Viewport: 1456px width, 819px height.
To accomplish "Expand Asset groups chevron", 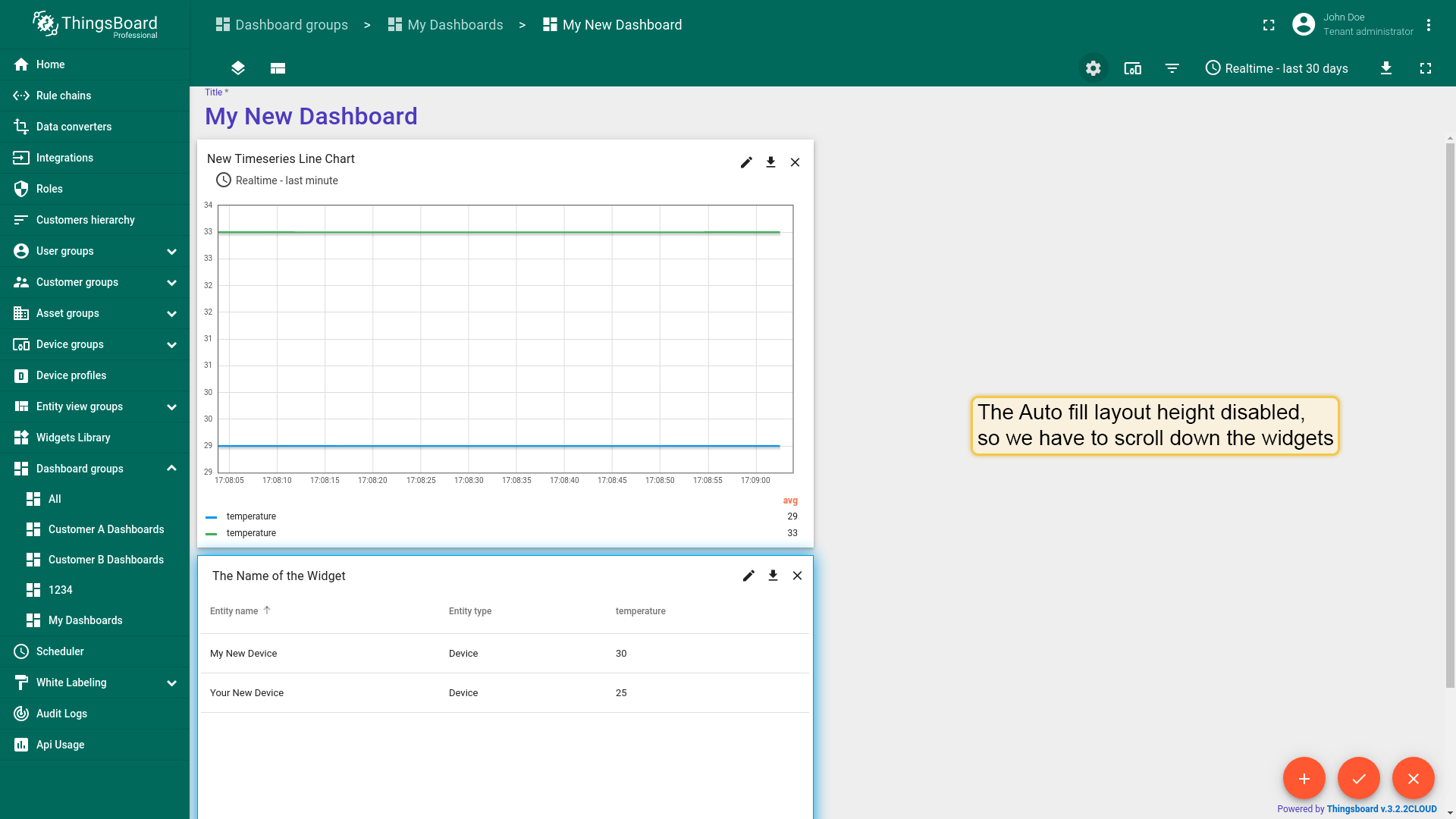I will pos(171,313).
